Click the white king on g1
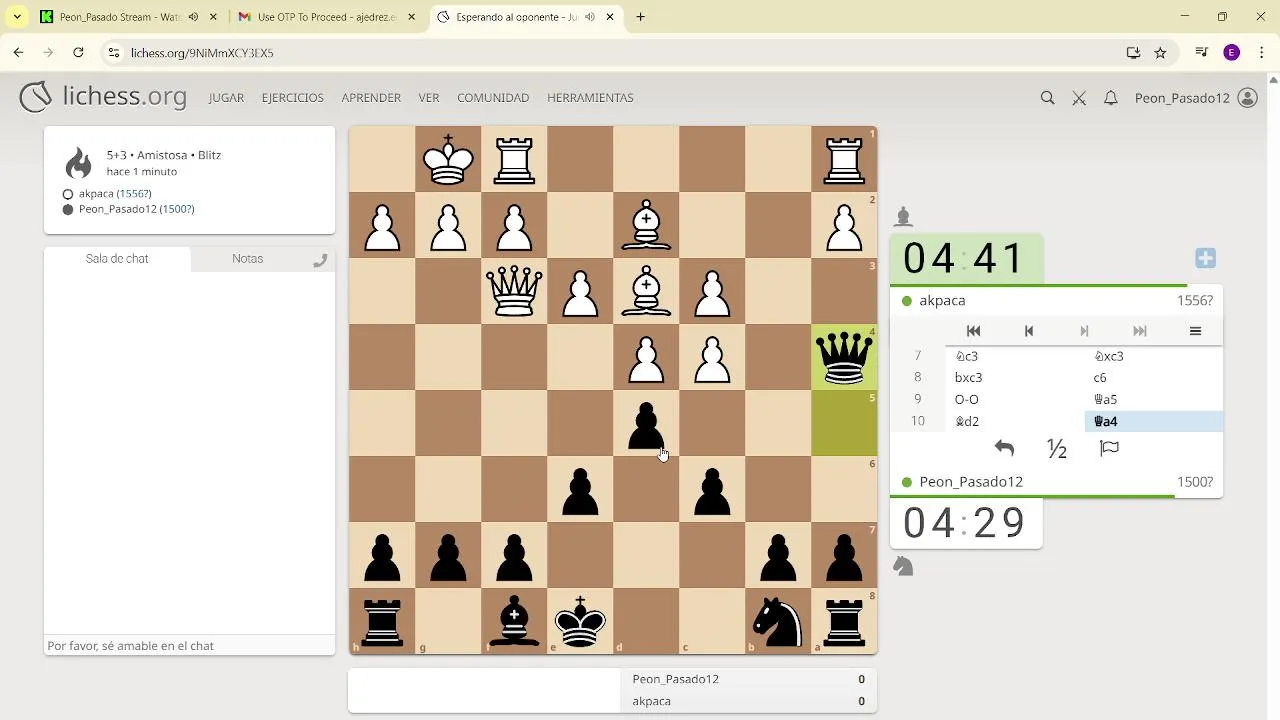 (x=448, y=159)
